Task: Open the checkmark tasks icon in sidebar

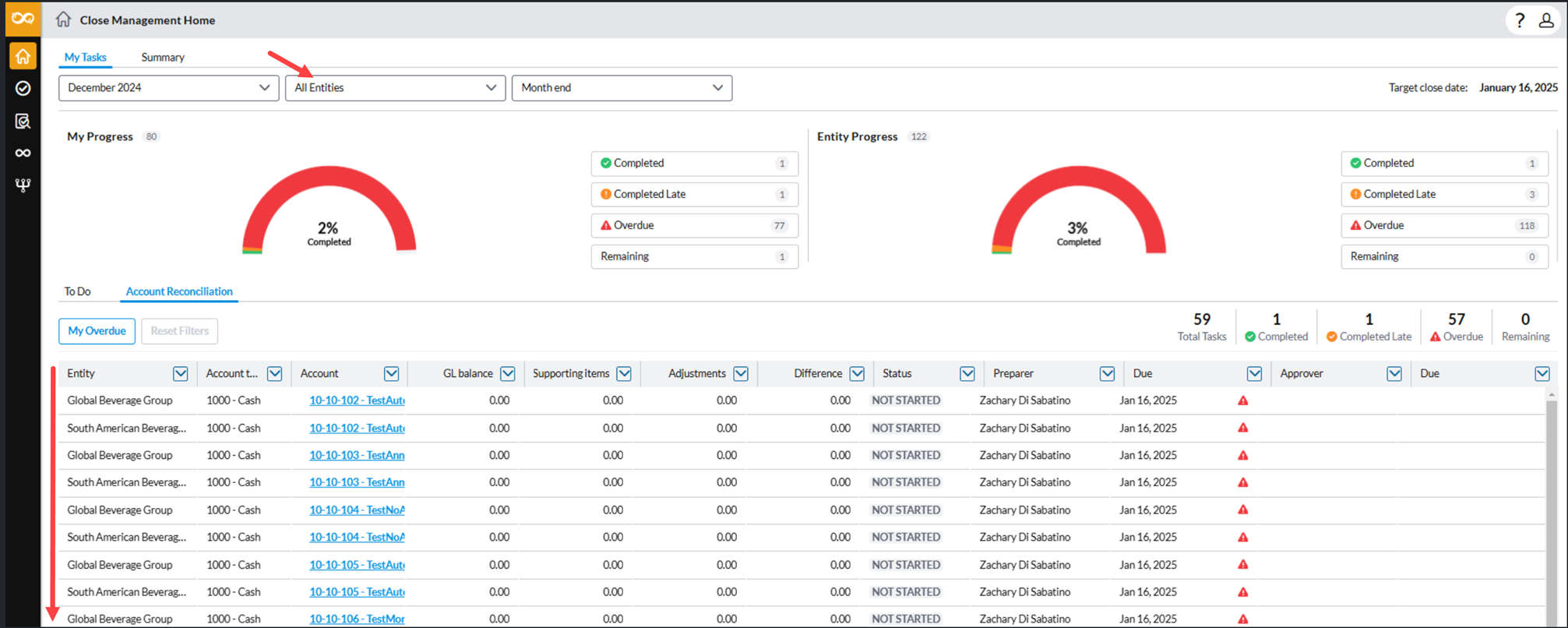Action: click(x=23, y=88)
